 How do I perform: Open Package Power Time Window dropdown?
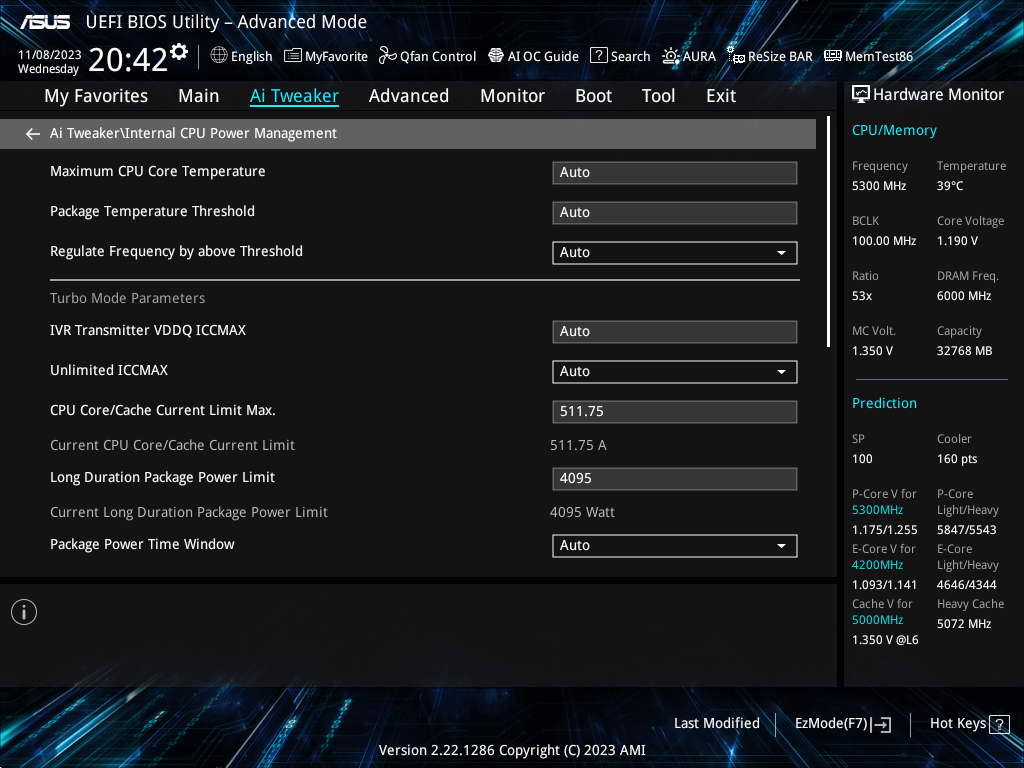coord(675,546)
